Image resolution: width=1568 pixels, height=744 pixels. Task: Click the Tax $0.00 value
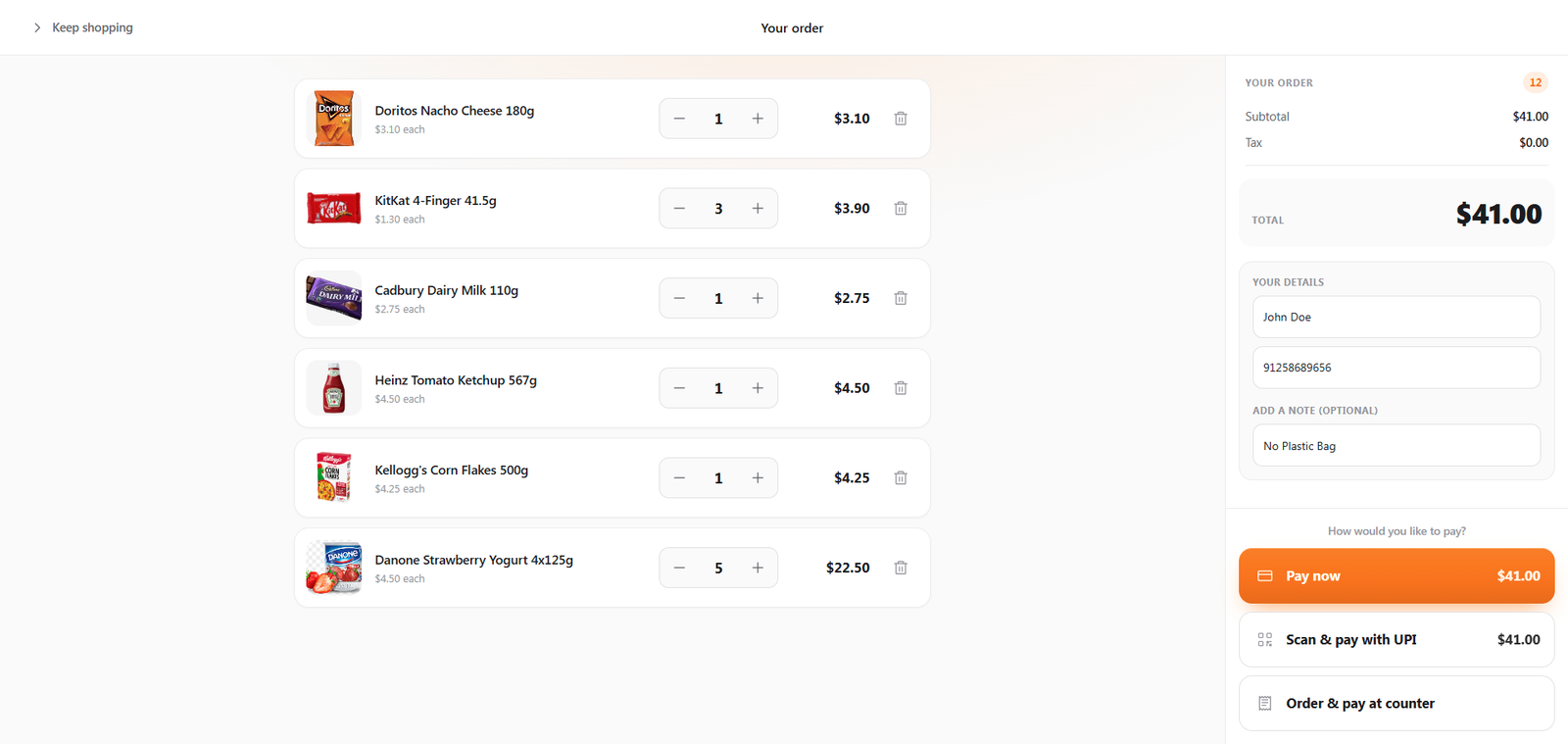(x=1534, y=143)
